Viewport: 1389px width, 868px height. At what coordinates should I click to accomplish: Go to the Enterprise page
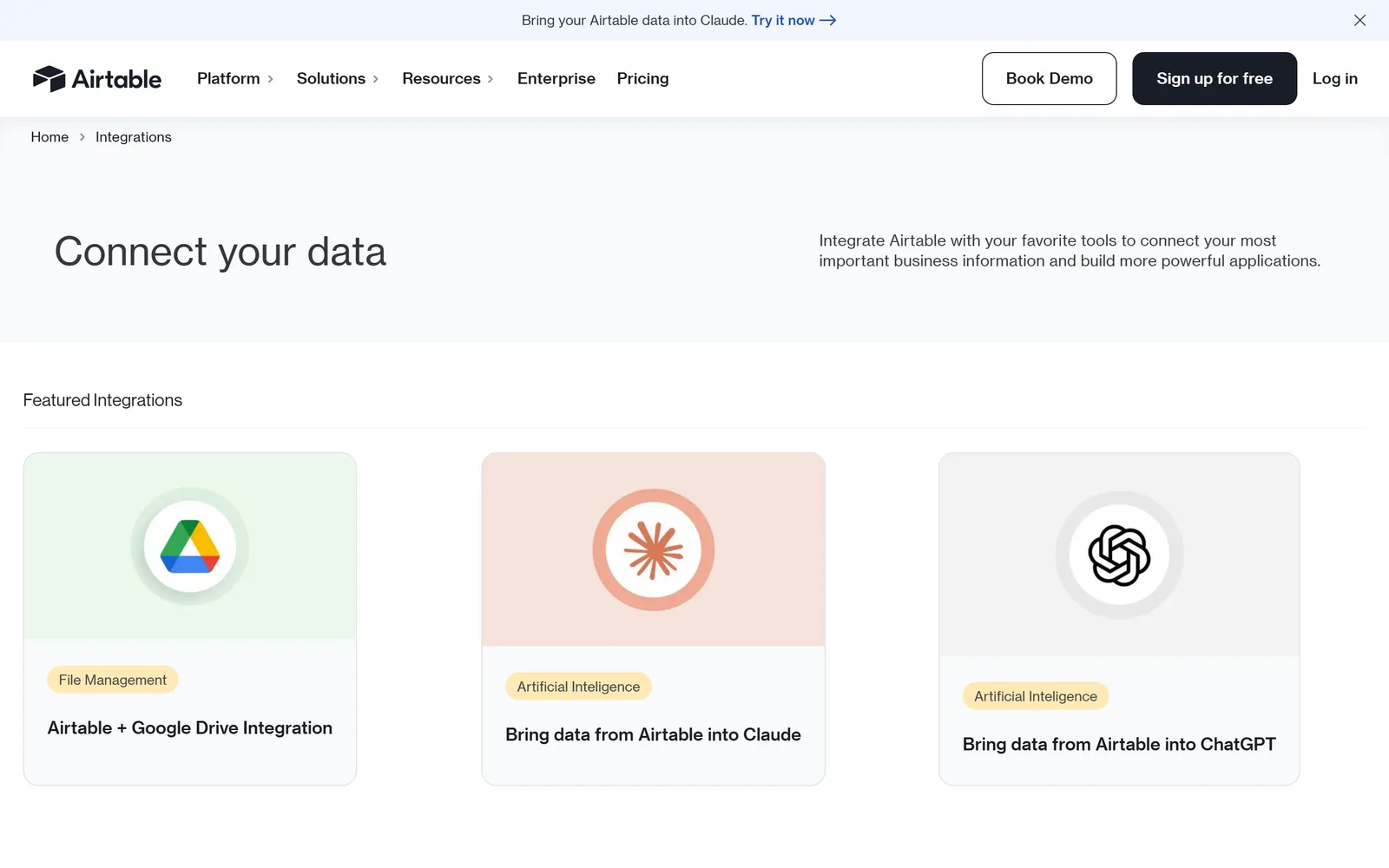click(x=556, y=79)
